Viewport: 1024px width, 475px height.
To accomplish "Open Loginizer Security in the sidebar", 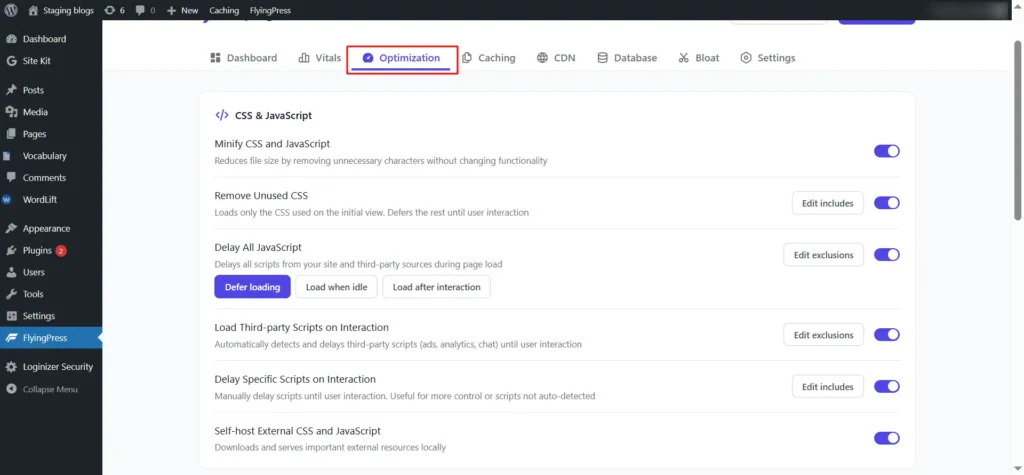I will 58,367.
